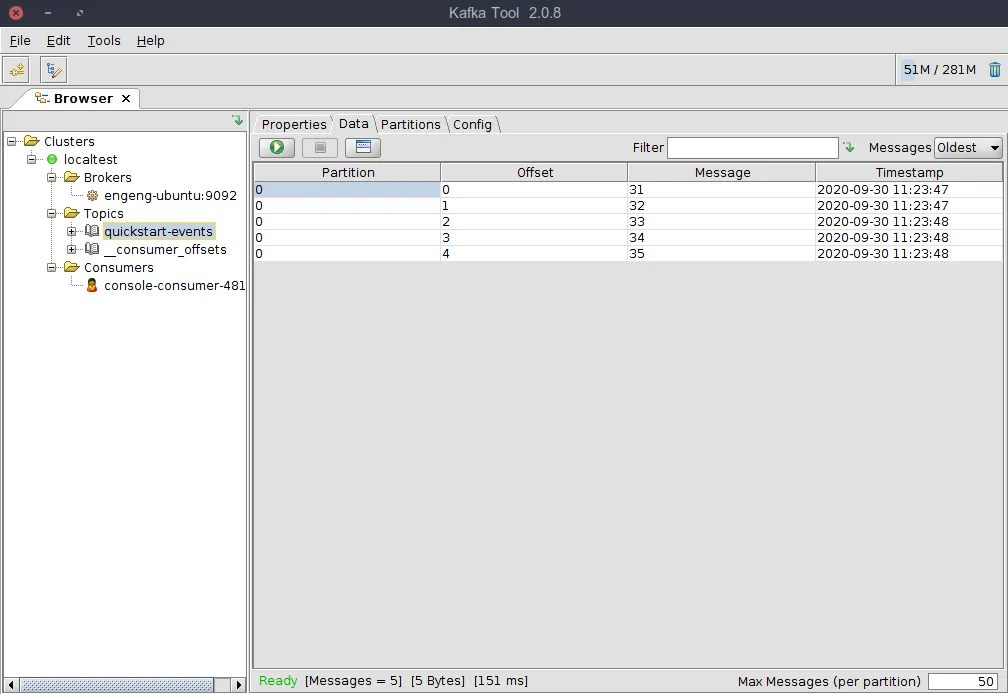This screenshot has width=1008, height=694.
Task: Open the message detail view window icon
Action: tap(363, 148)
